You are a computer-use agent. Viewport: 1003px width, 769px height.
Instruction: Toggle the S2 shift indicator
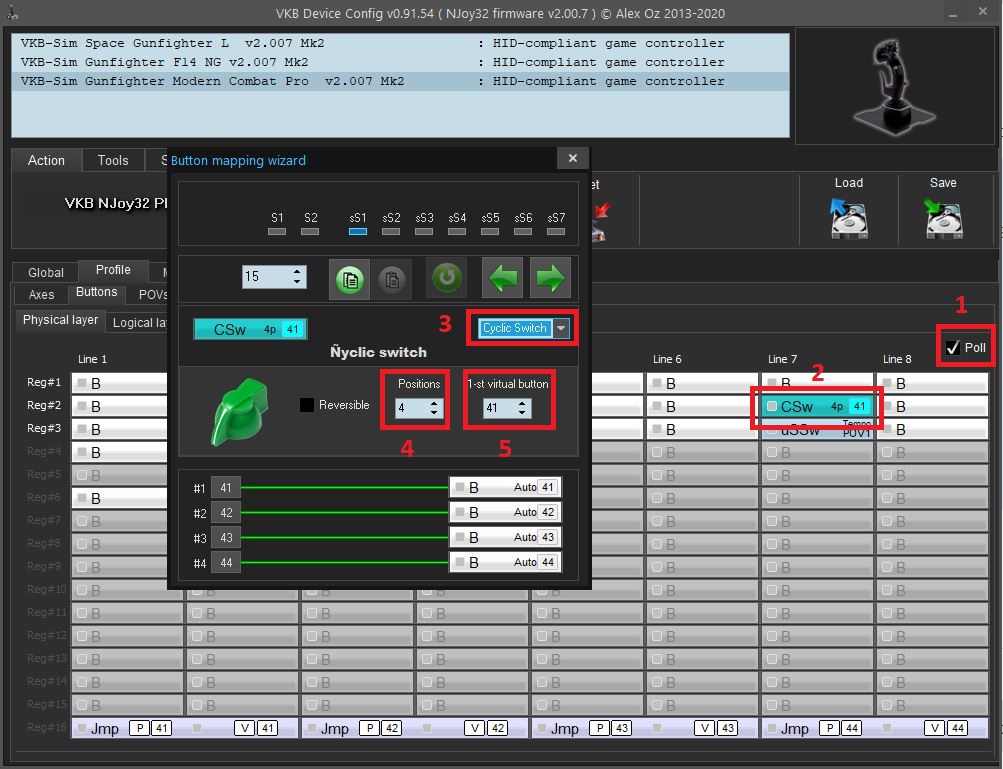coord(310,231)
